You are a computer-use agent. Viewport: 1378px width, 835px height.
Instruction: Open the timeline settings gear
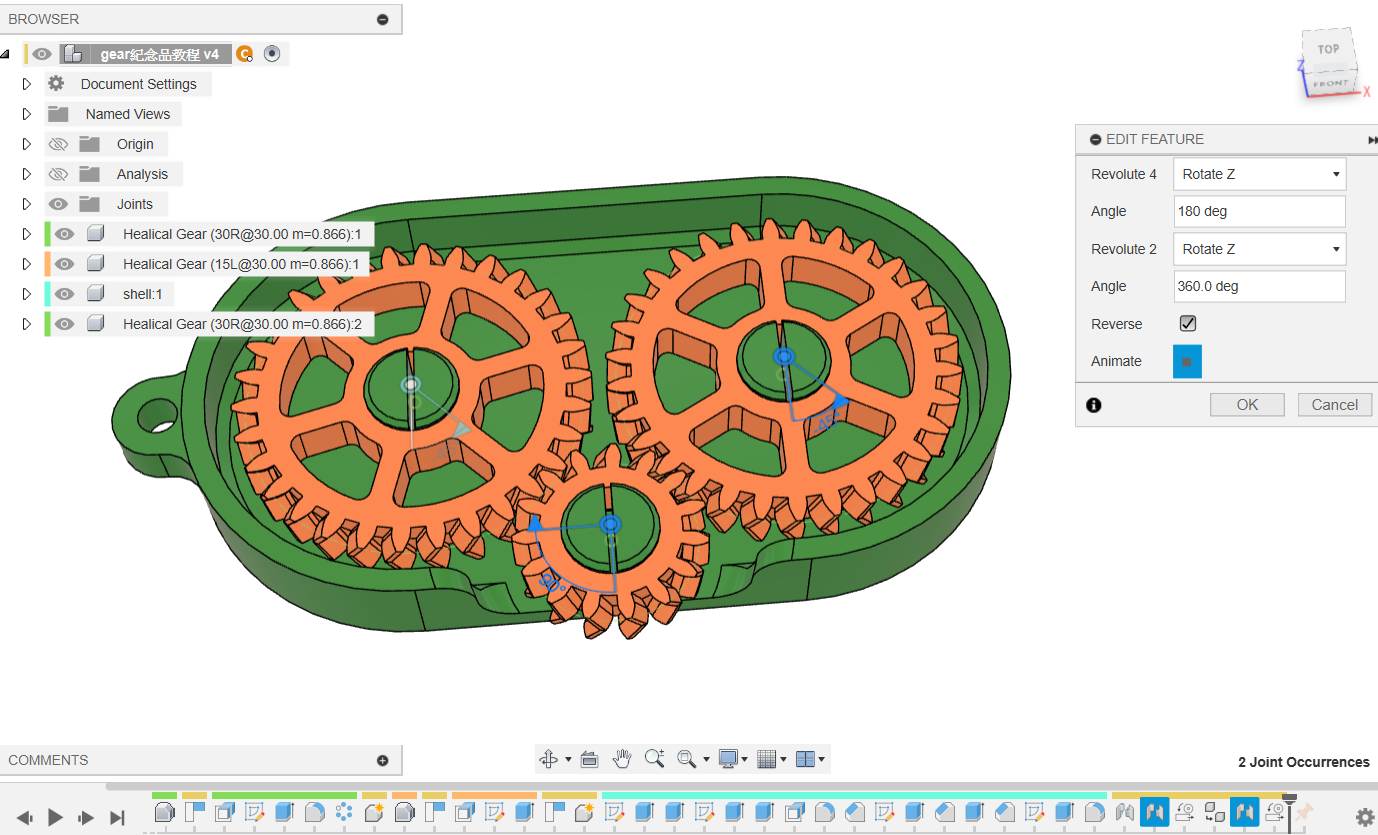pos(1364,816)
